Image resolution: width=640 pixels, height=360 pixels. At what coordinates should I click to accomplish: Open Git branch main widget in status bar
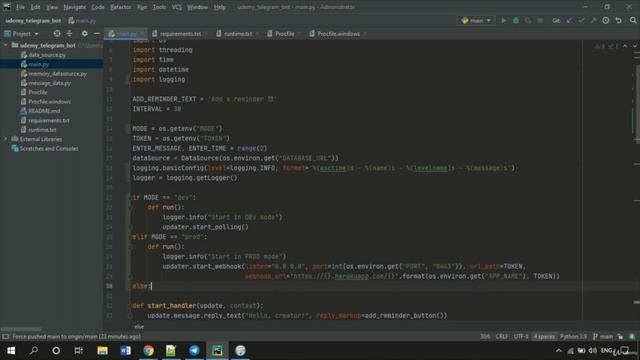pos(603,337)
